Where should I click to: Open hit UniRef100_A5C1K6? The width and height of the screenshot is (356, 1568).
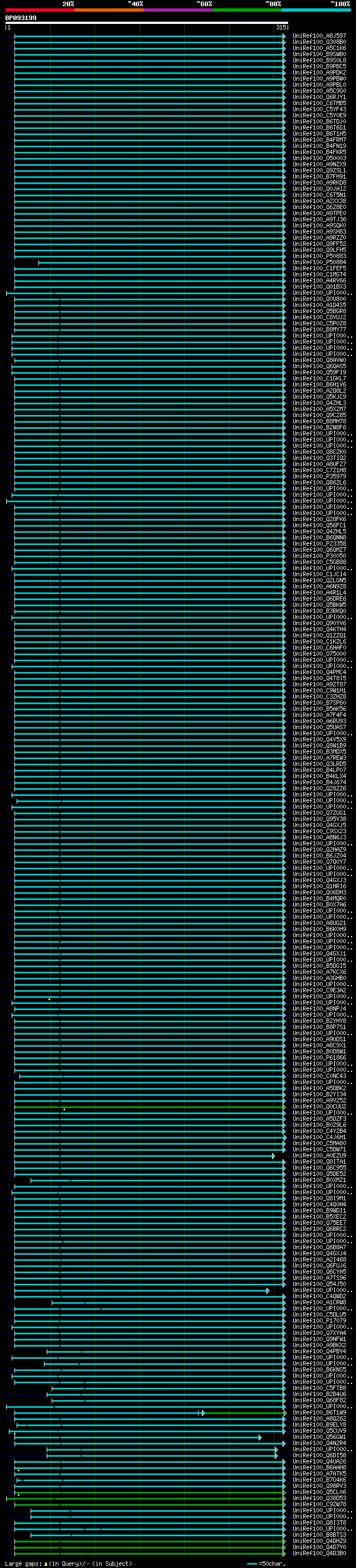click(x=319, y=48)
